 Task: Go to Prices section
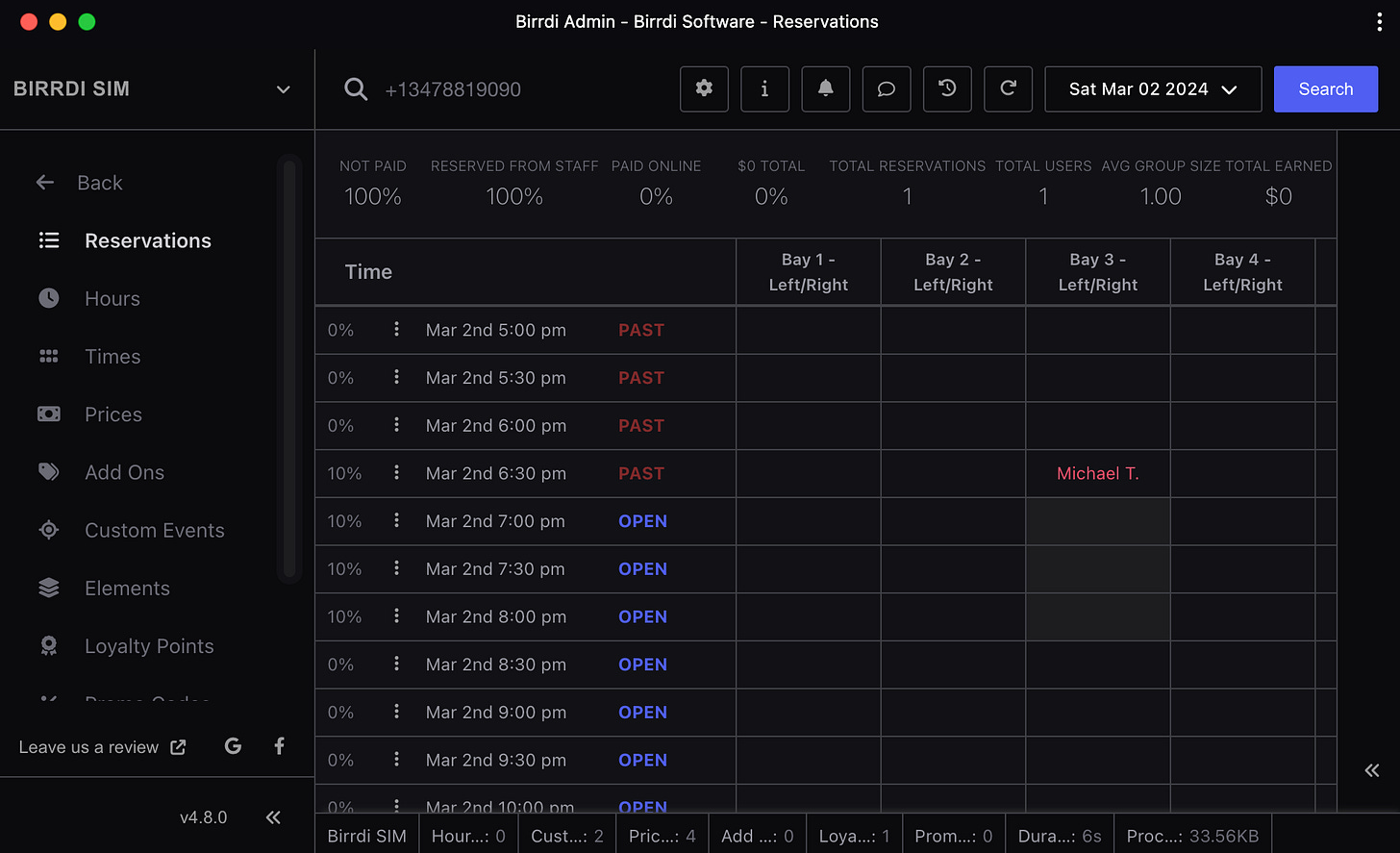pyautogui.click(x=113, y=414)
